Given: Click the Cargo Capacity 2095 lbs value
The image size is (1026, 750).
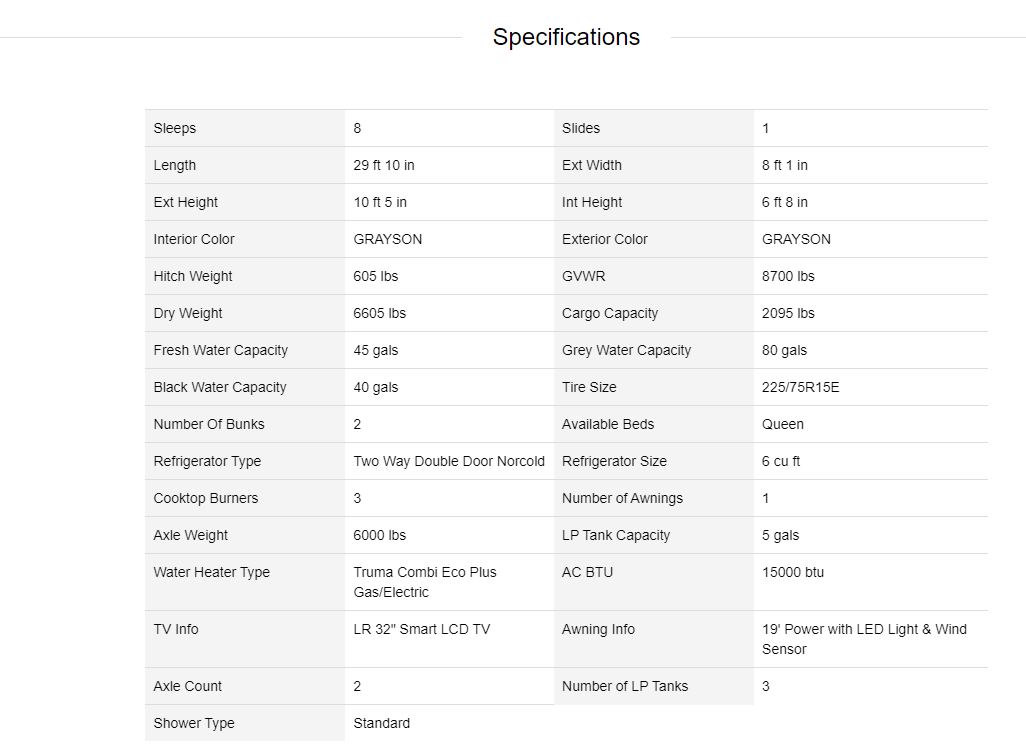Looking at the screenshot, I should [x=788, y=313].
